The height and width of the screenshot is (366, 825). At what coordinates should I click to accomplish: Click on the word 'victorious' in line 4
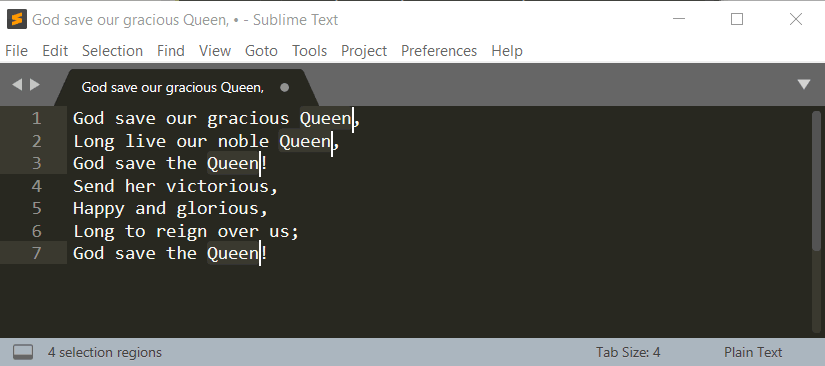tap(217, 186)
